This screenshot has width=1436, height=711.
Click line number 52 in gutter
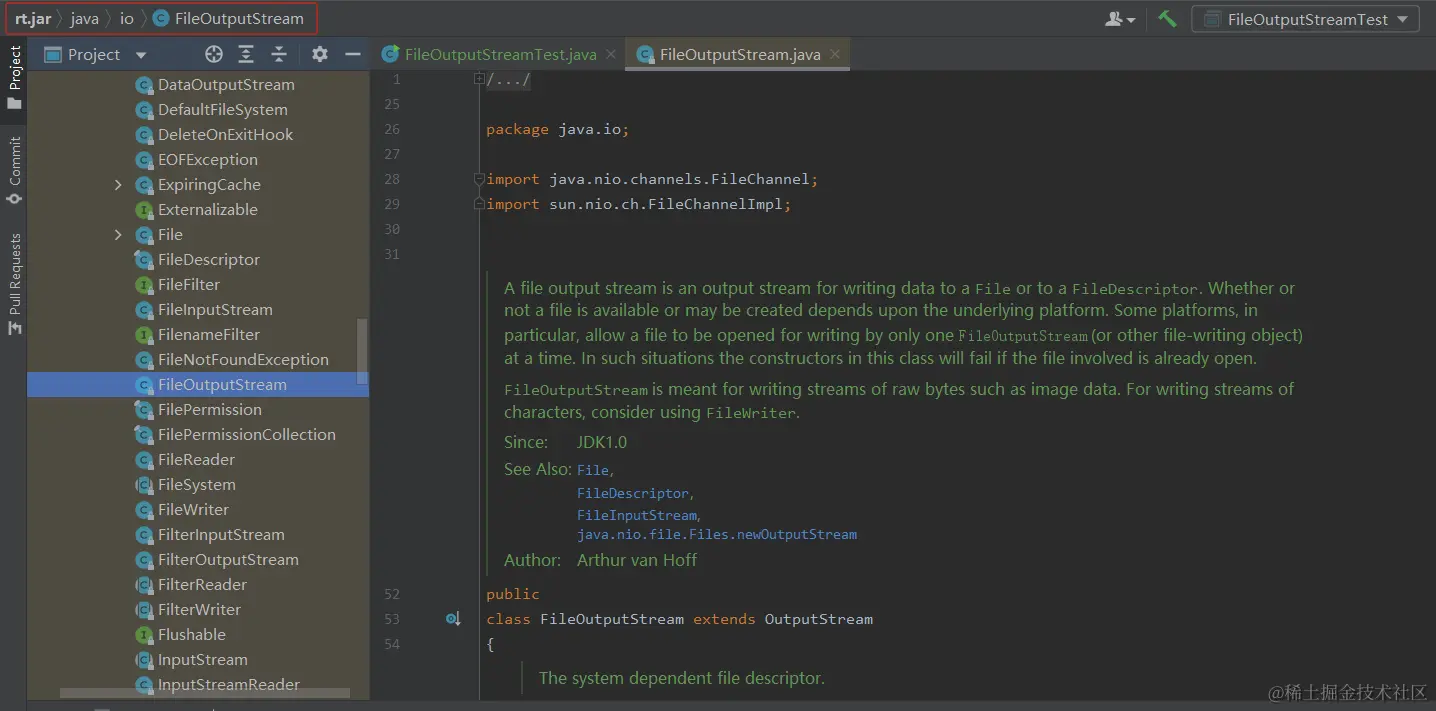pos(391,594)
